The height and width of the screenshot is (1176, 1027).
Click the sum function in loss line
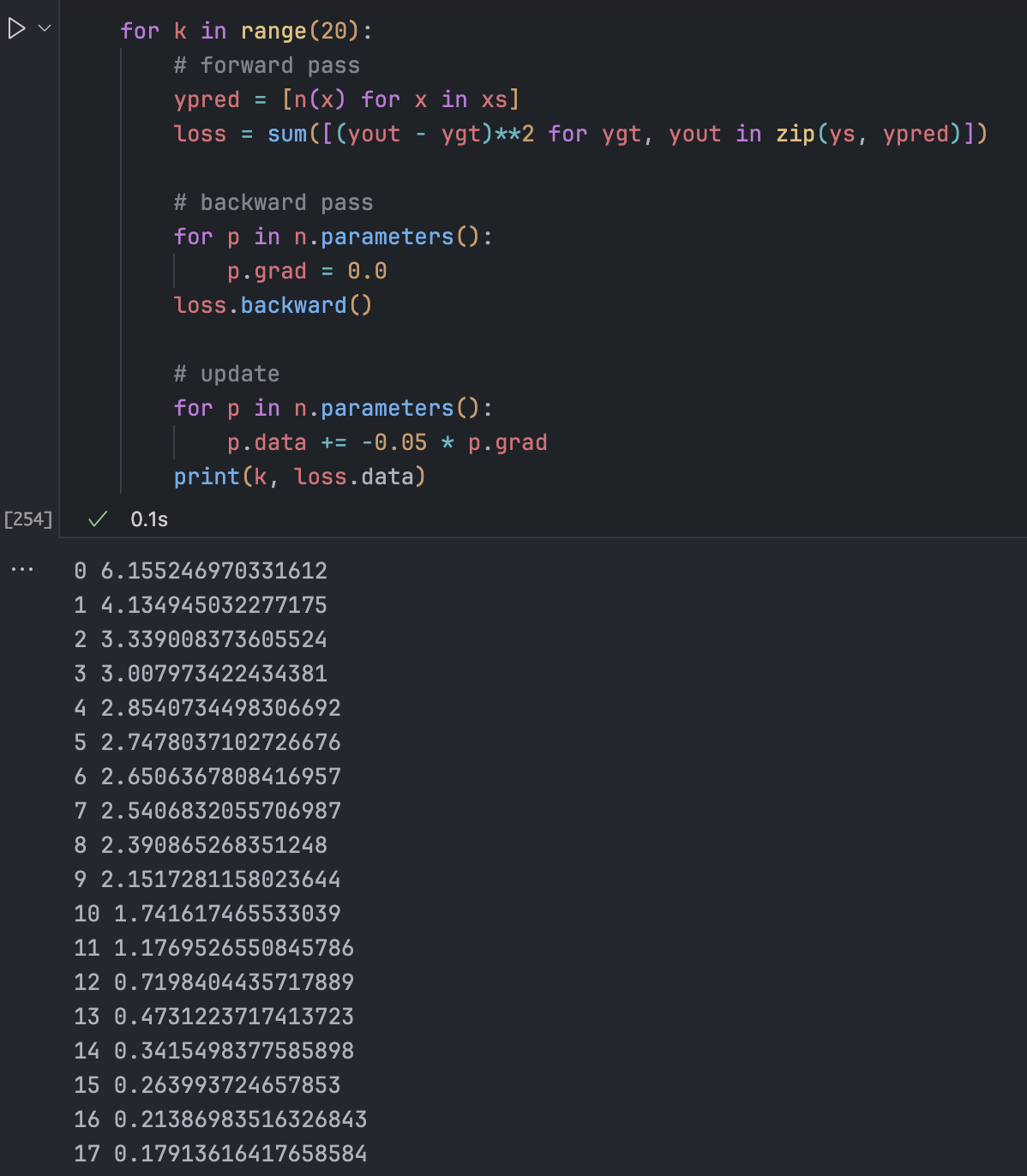pos(287,135)
